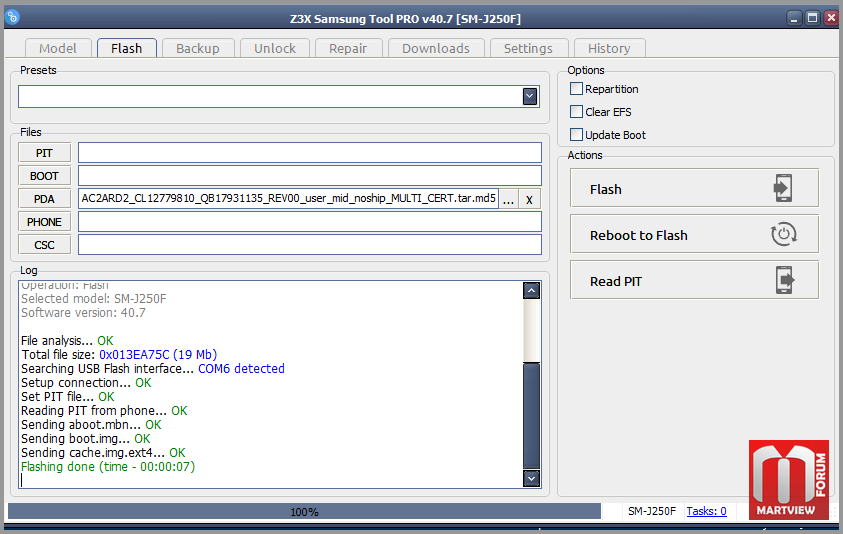Click 'Sending boot.img... OK' log line
Screen dimensions: 843x534
pos(86,439)
